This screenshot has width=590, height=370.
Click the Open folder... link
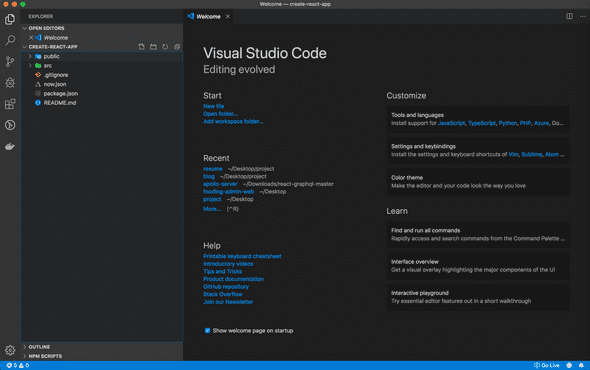point(220,114)
